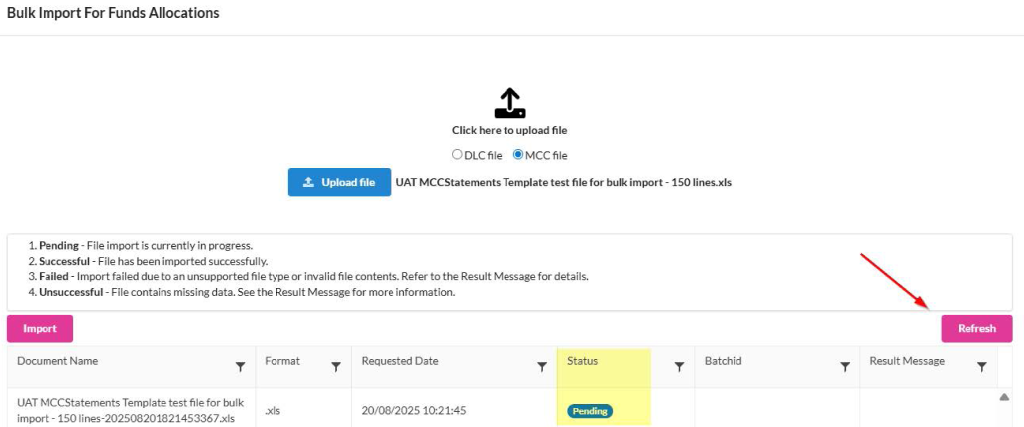Viewport: 1024px width, 427px height.
Task: Open the Document Name column filter
Action: [240, 367]
